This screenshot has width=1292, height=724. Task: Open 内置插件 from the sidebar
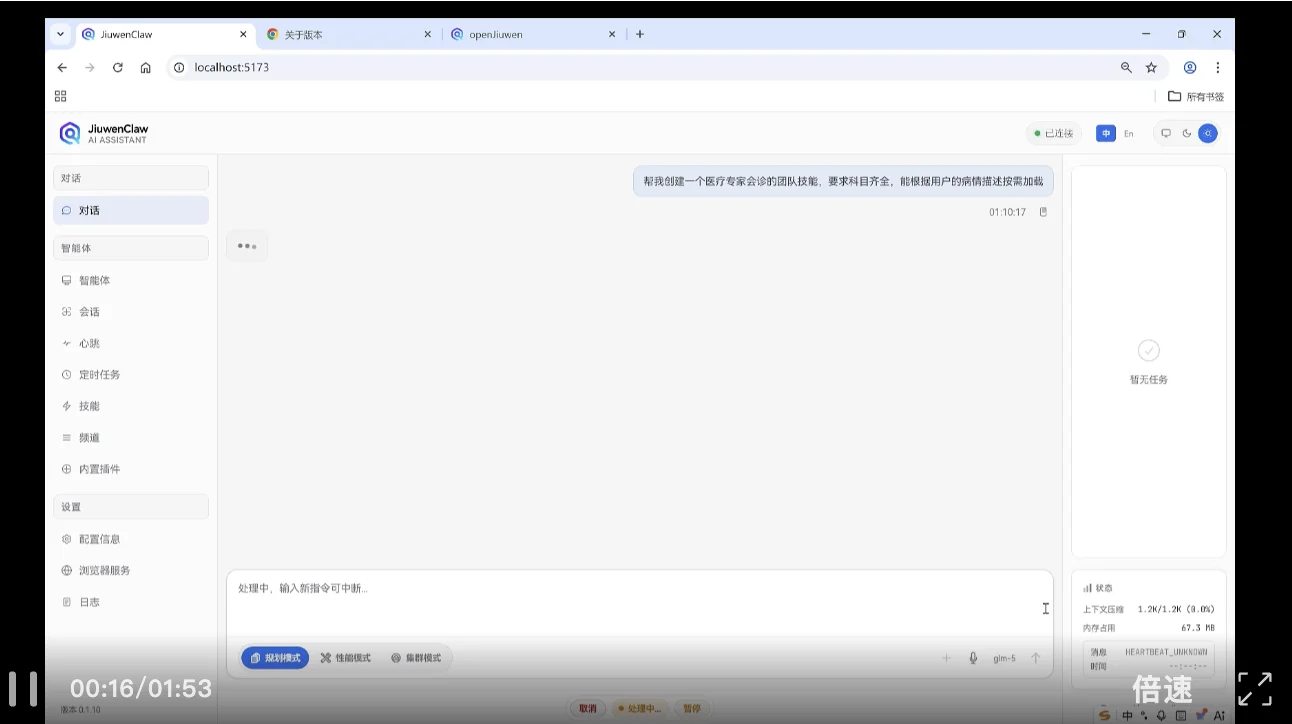[x=100, y=468]
